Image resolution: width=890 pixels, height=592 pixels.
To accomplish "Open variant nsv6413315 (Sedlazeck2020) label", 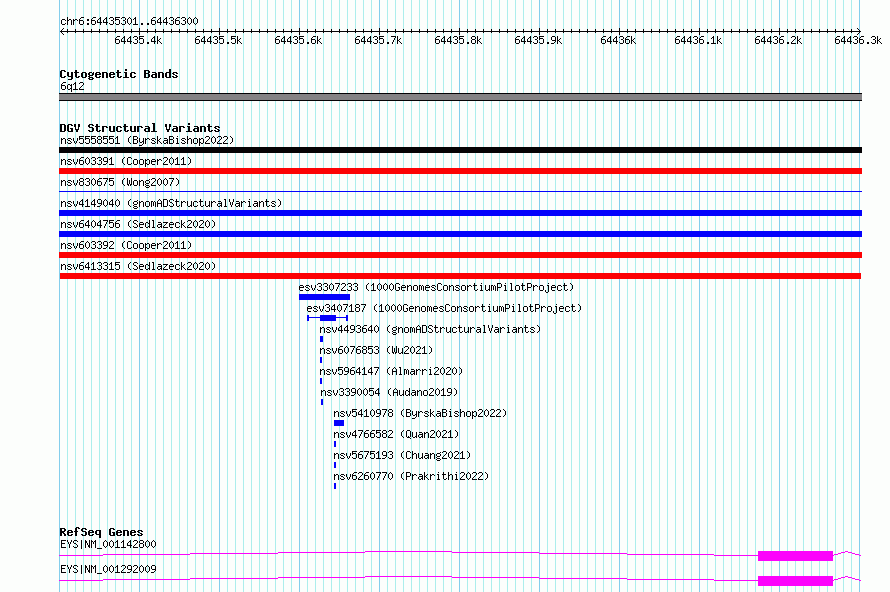I will (x=138, y=266).
